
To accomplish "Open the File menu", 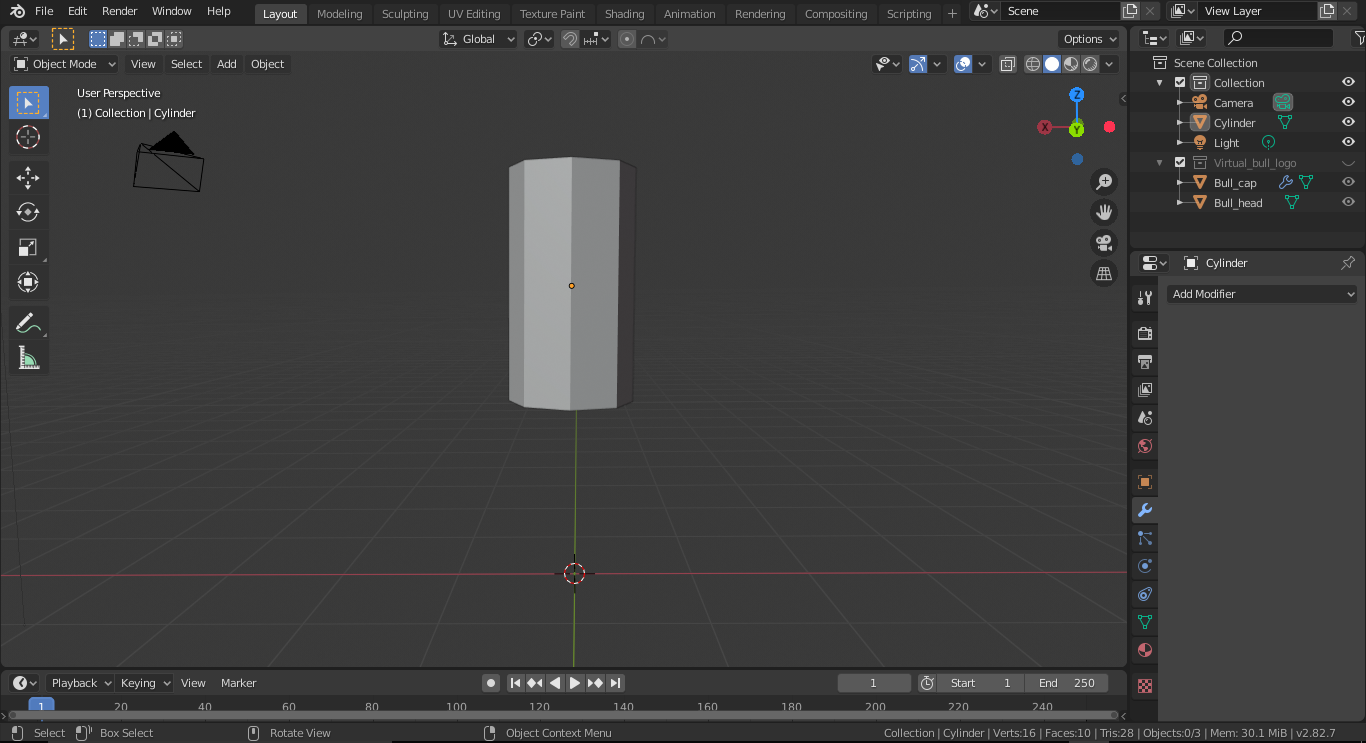I will click(x=44, y=11).
